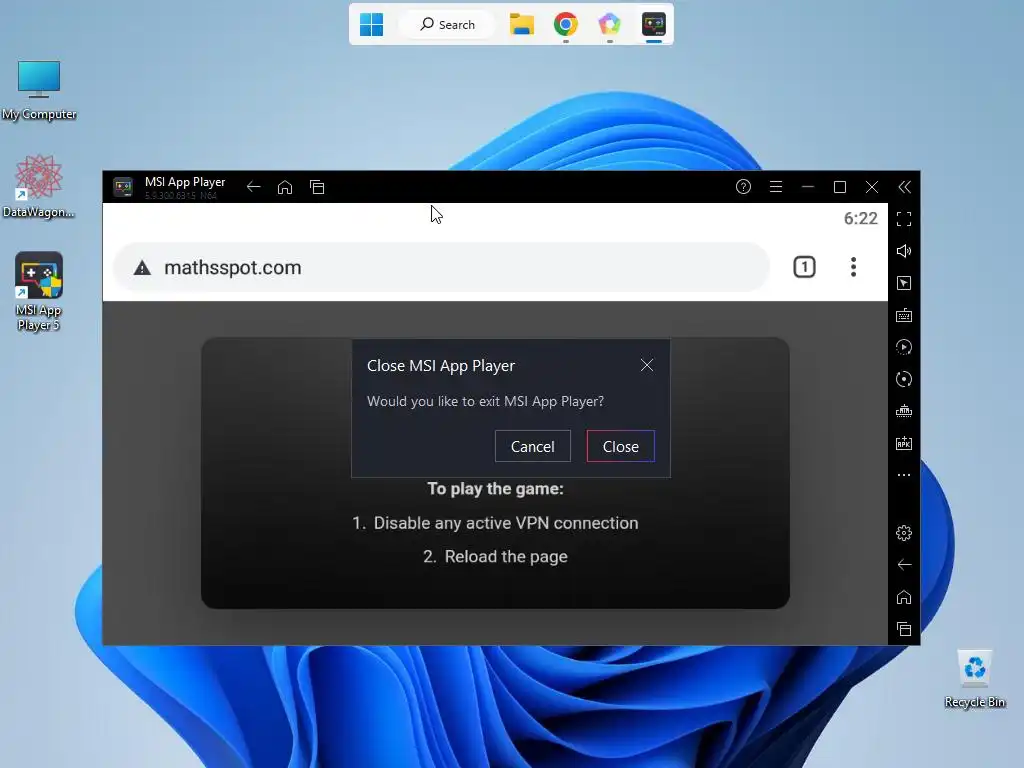
Task: Click the cursor lock icon in sidebar
Action: click(x=904, y=283)
